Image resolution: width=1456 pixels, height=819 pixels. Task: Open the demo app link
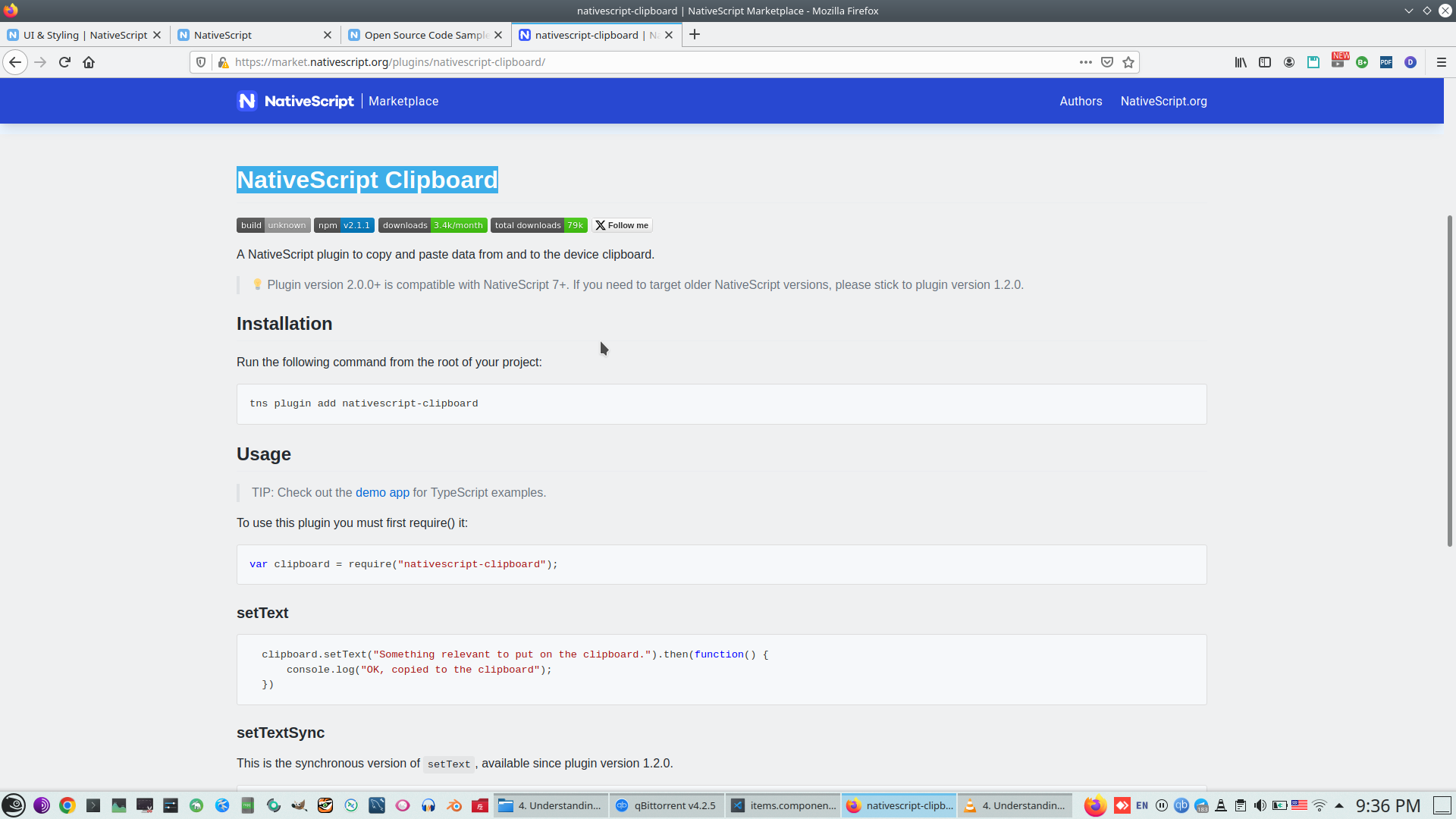(x=382, y=493)
